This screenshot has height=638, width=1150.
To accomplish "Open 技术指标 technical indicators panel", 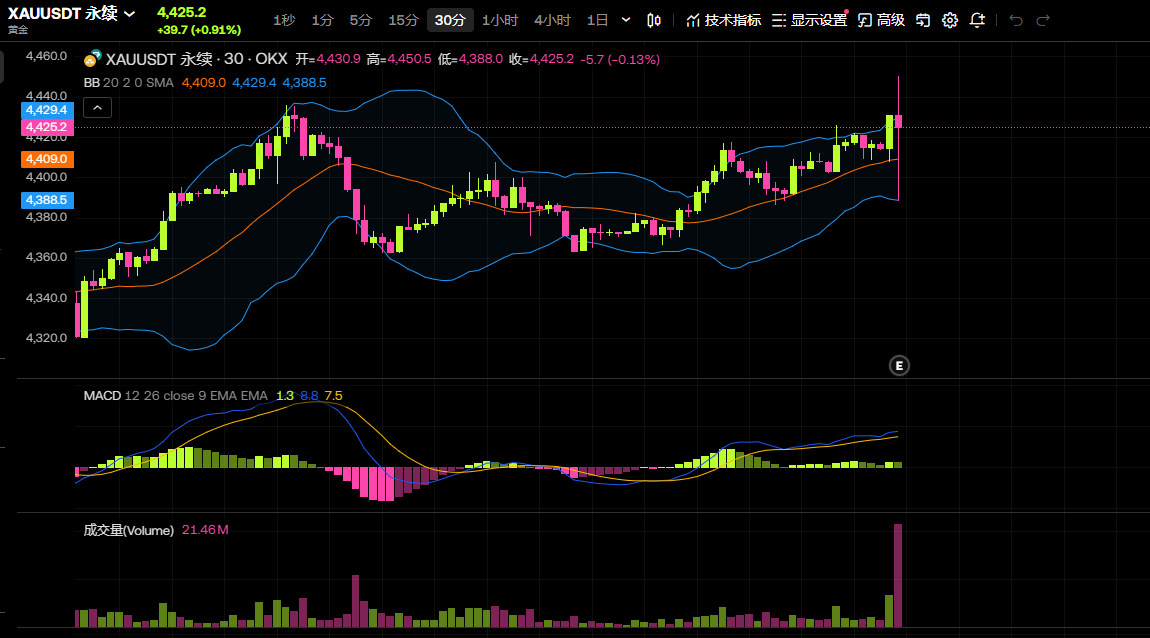I will pos(723,21).
